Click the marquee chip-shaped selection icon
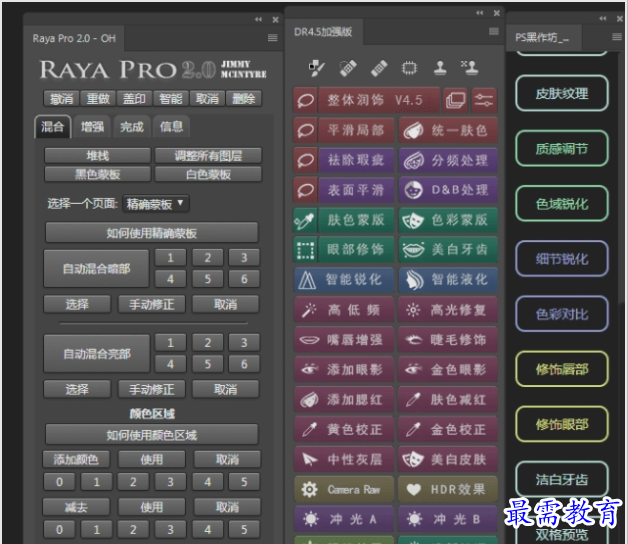 [409, 68]
